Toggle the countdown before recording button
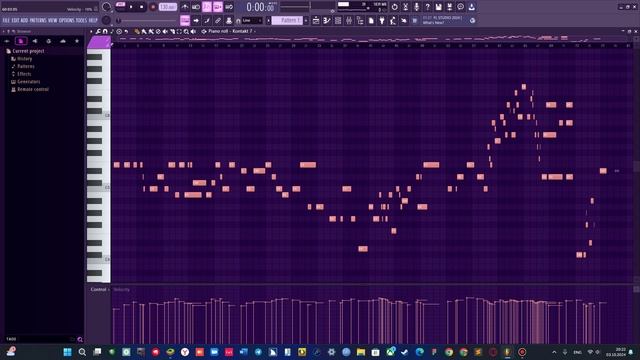Viewport: 640px width, 360px height. [x=207, y=7]
